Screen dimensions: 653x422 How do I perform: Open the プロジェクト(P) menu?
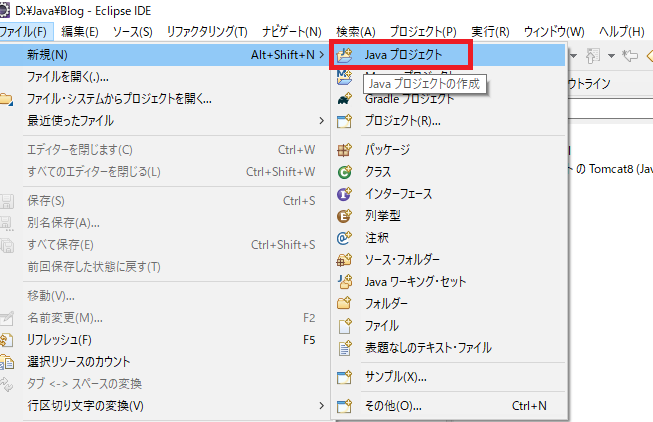tap(423, 32)
